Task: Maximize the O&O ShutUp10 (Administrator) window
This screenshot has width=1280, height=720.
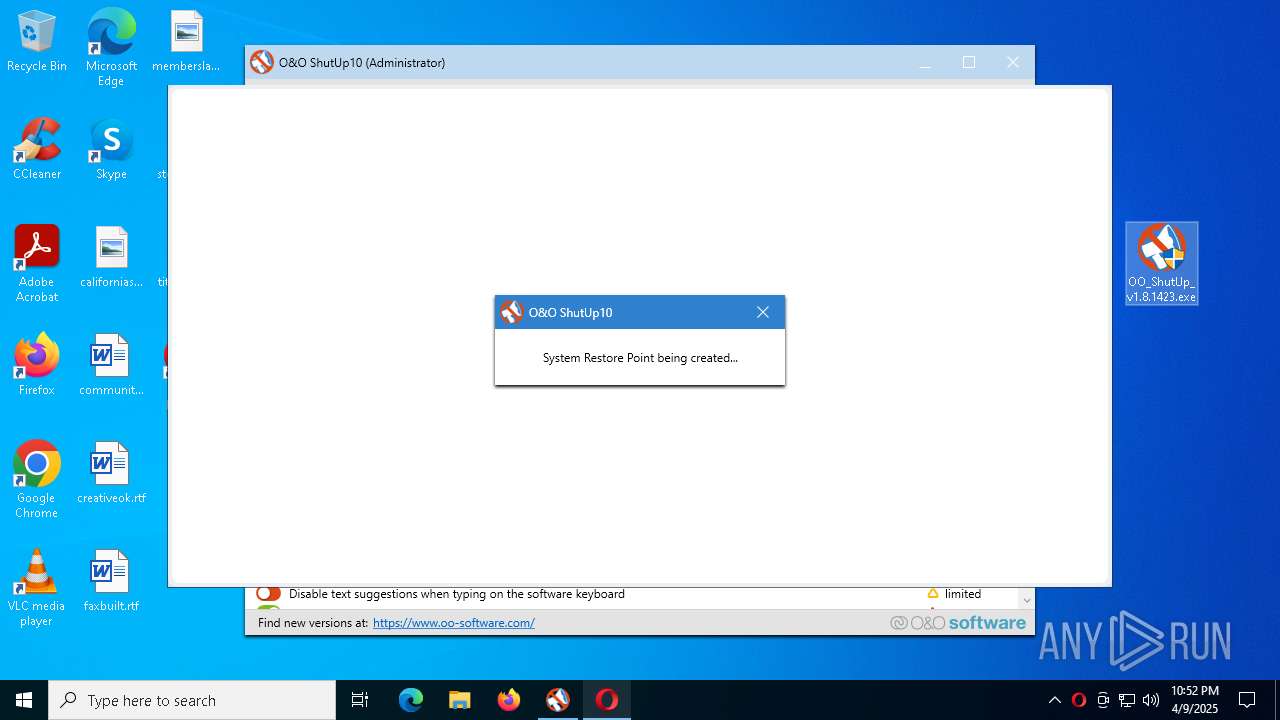Action: (969, 62)
